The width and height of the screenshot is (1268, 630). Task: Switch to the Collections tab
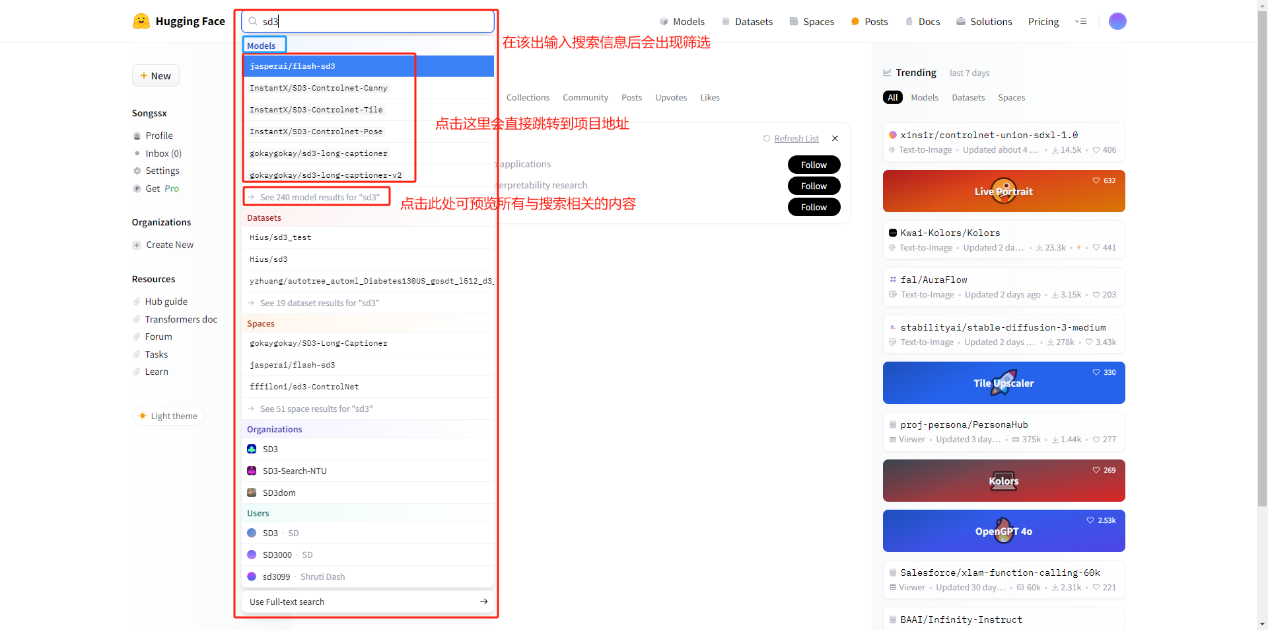point(528,98)
